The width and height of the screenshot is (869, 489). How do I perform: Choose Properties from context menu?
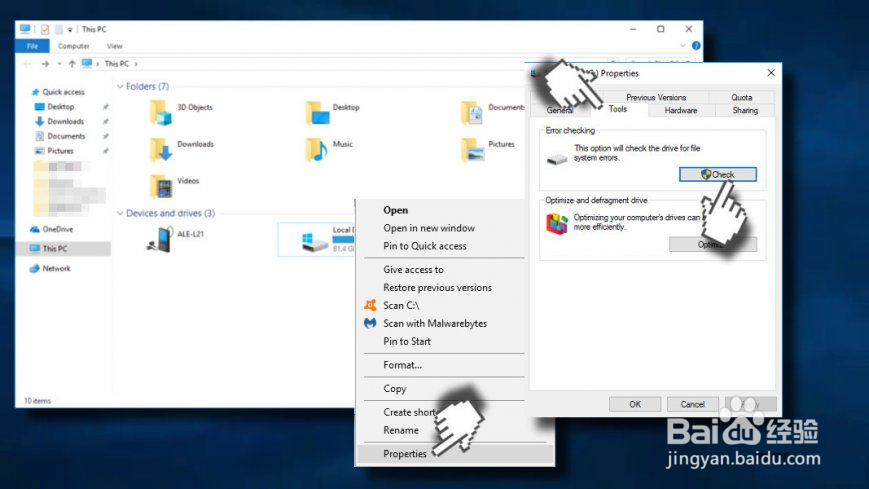coord(405,454)
